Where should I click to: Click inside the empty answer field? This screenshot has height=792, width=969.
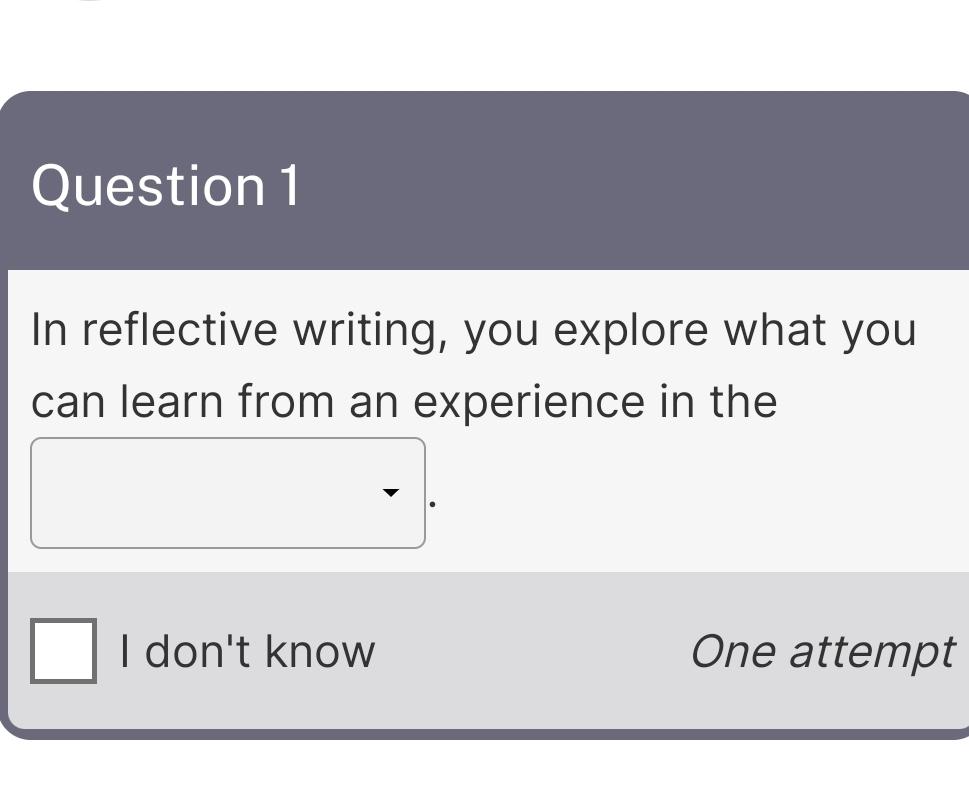[200, 493]
